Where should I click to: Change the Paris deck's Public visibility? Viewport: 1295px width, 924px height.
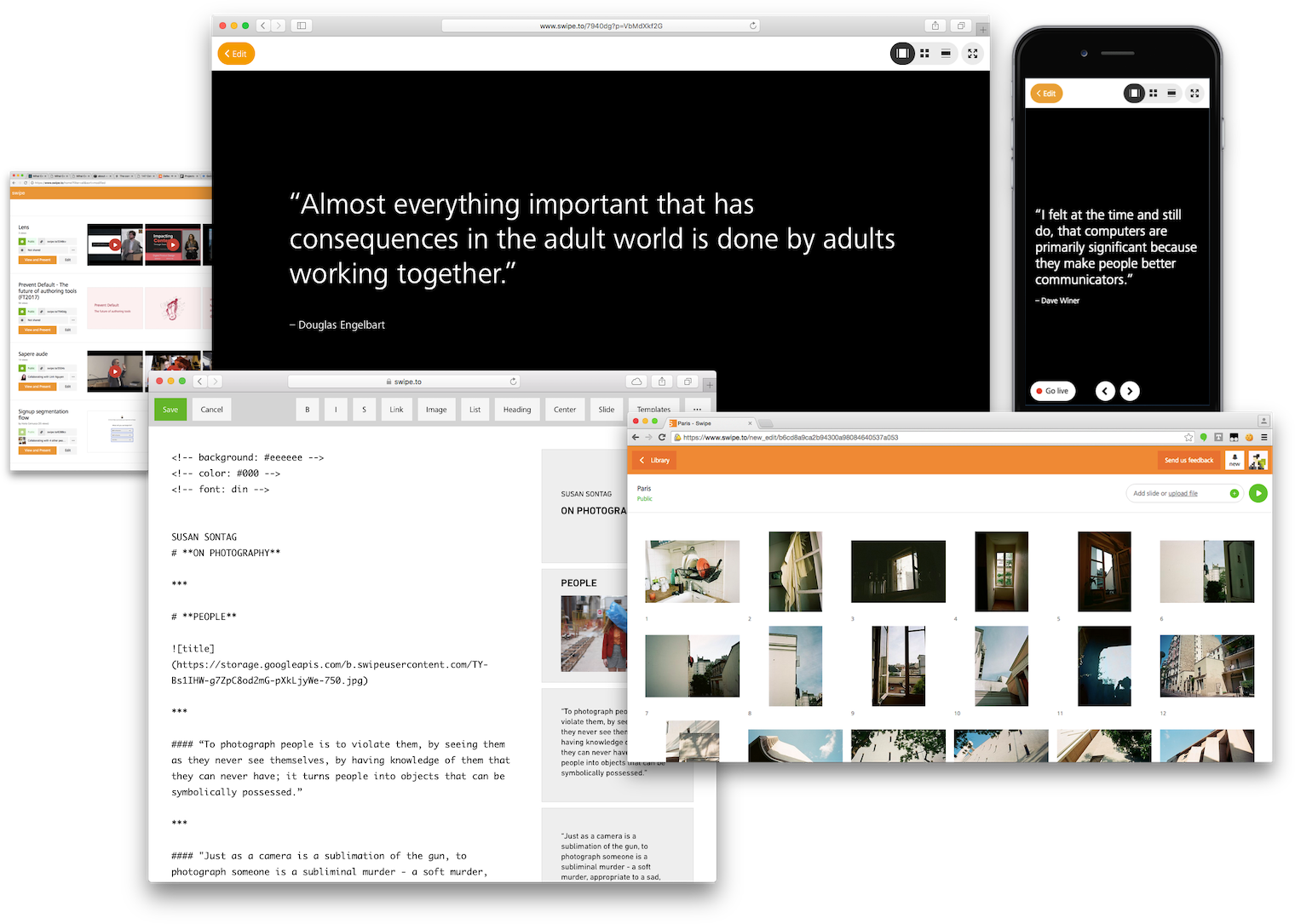tap(644, 499)
